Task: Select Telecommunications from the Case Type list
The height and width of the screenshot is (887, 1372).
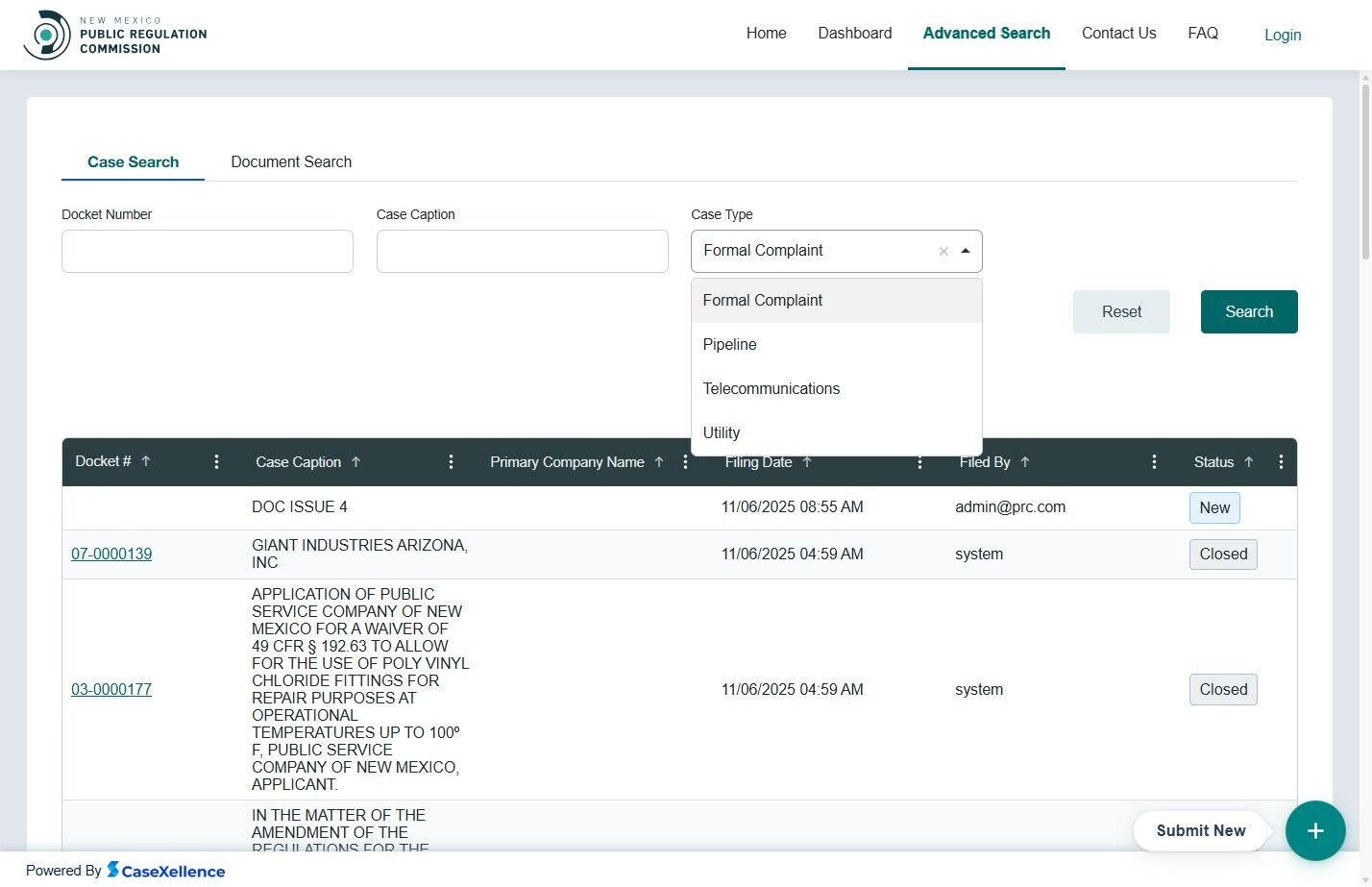Action: [x=772, y=388]
